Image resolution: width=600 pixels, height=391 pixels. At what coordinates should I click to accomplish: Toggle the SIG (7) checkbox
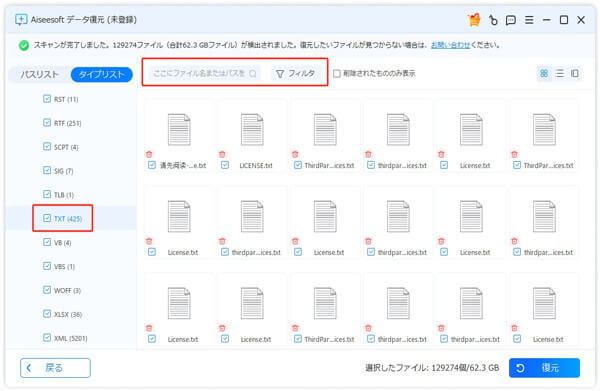[x=47, y=170]
